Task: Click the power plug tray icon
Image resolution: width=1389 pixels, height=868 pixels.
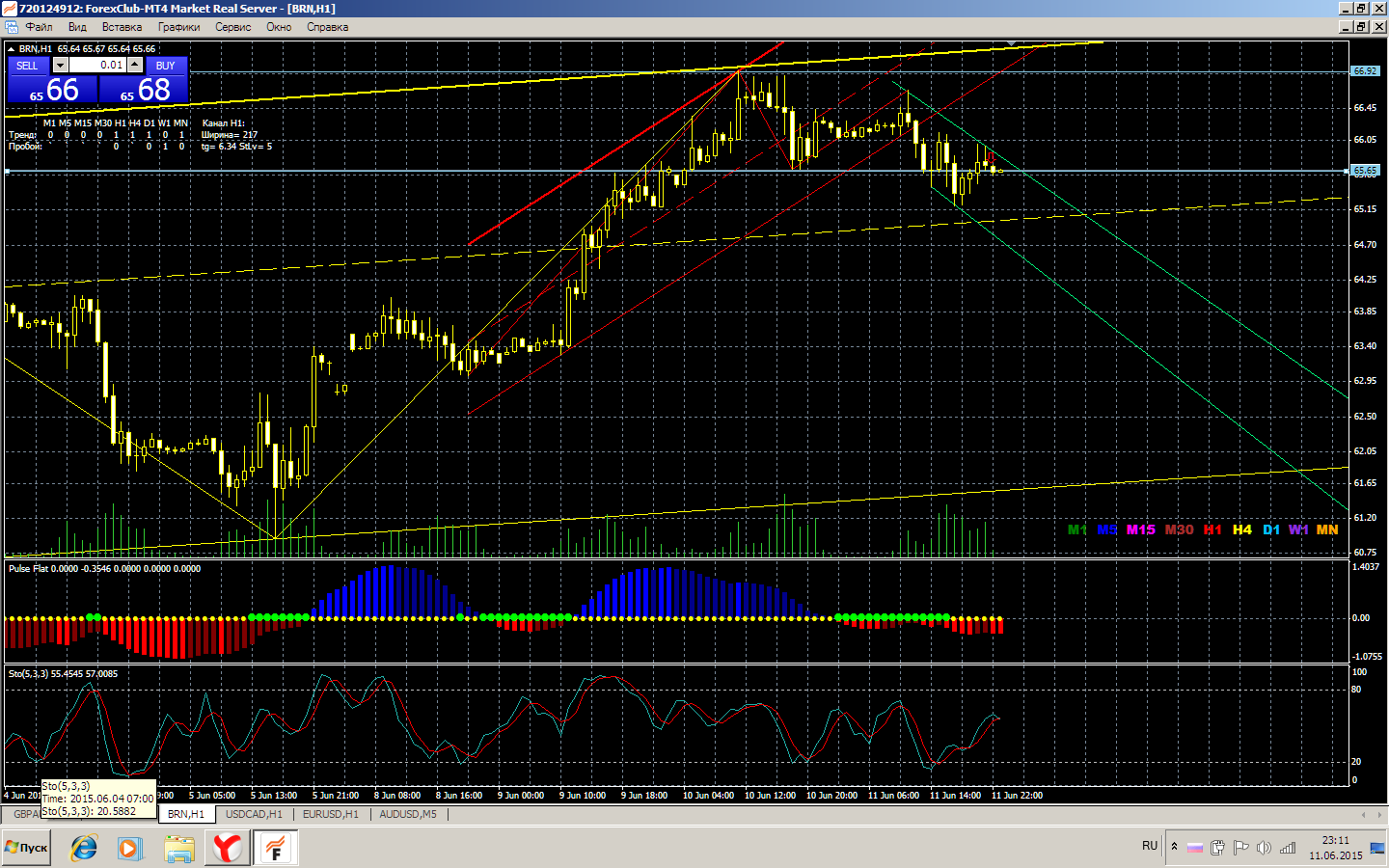Action: coord(1218,848)
